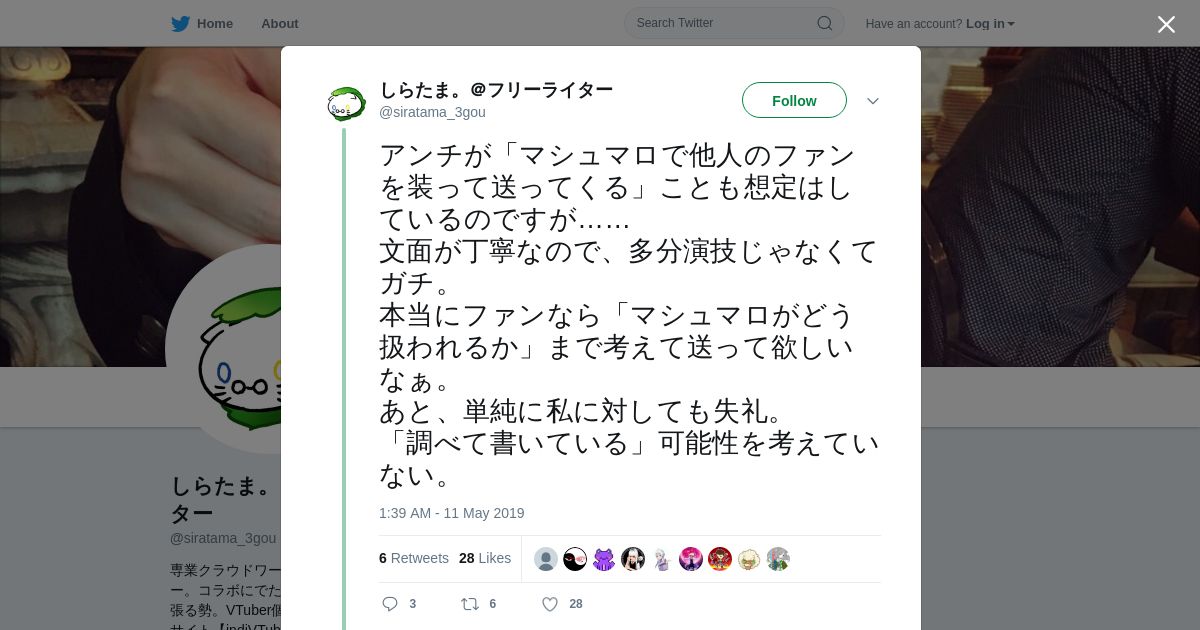
Task: Expand the tweet options chevron
Action: tap(872, 101)
